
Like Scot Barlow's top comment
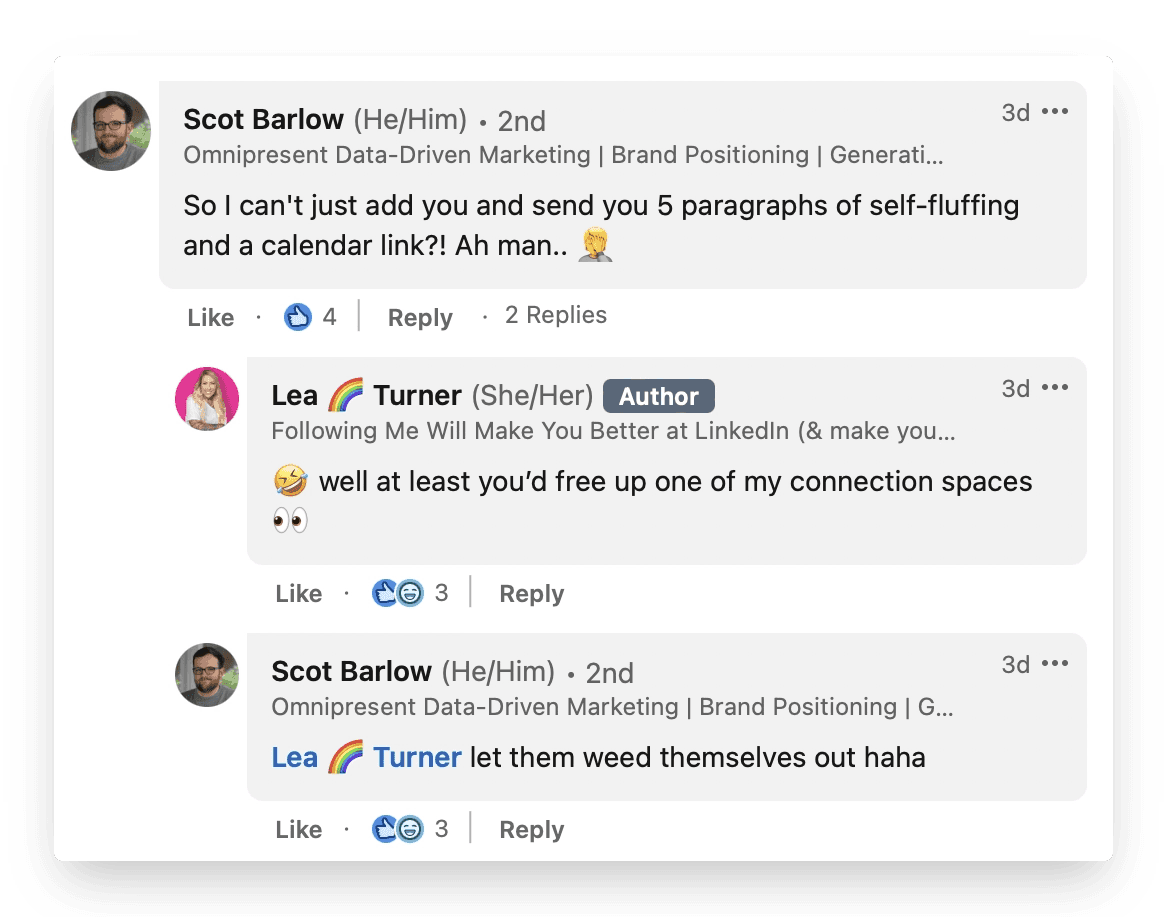[x=210, y=318]
